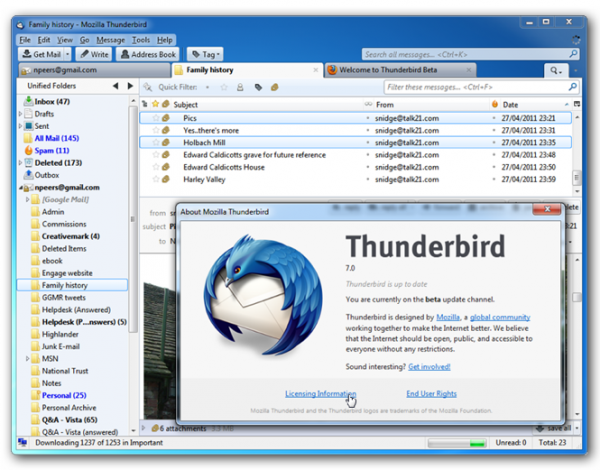Viewport: 600px width, 470px height.
Task: Open the File menu
Action: (25, 40)
